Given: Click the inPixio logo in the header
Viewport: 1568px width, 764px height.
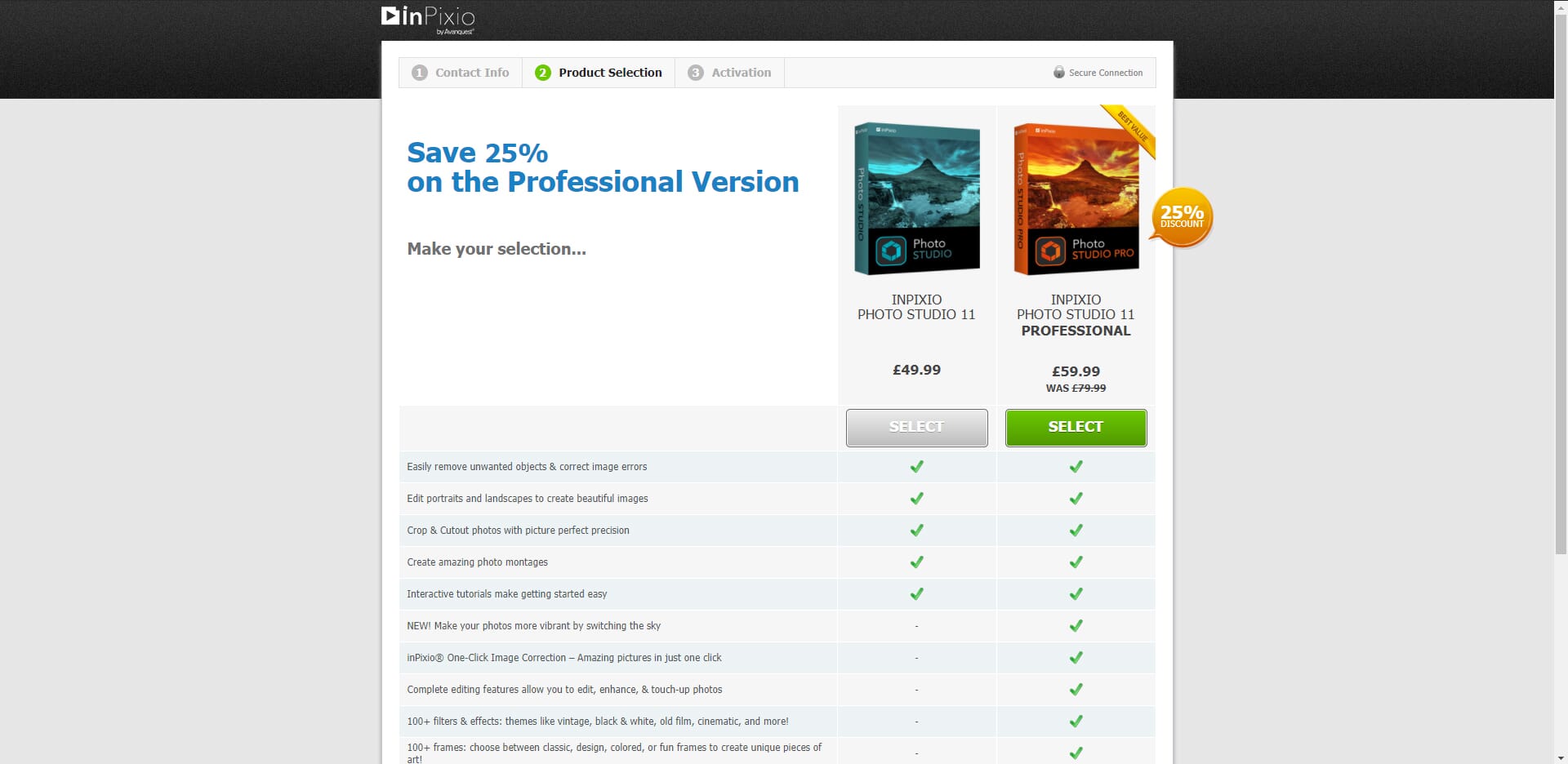Looking at the screenshot, I should (428, 20).
